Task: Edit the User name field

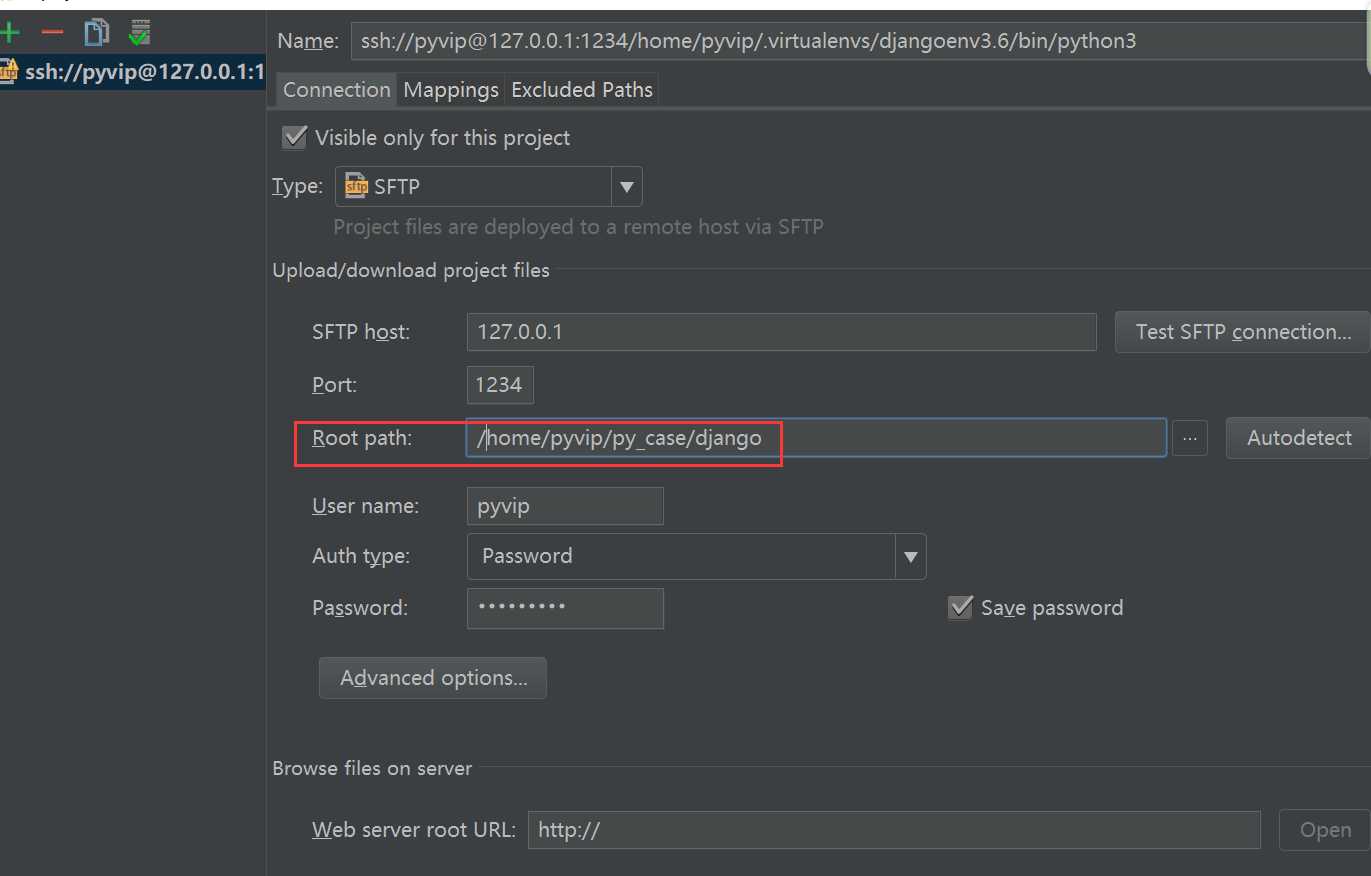Action: (x=565, y=506)
